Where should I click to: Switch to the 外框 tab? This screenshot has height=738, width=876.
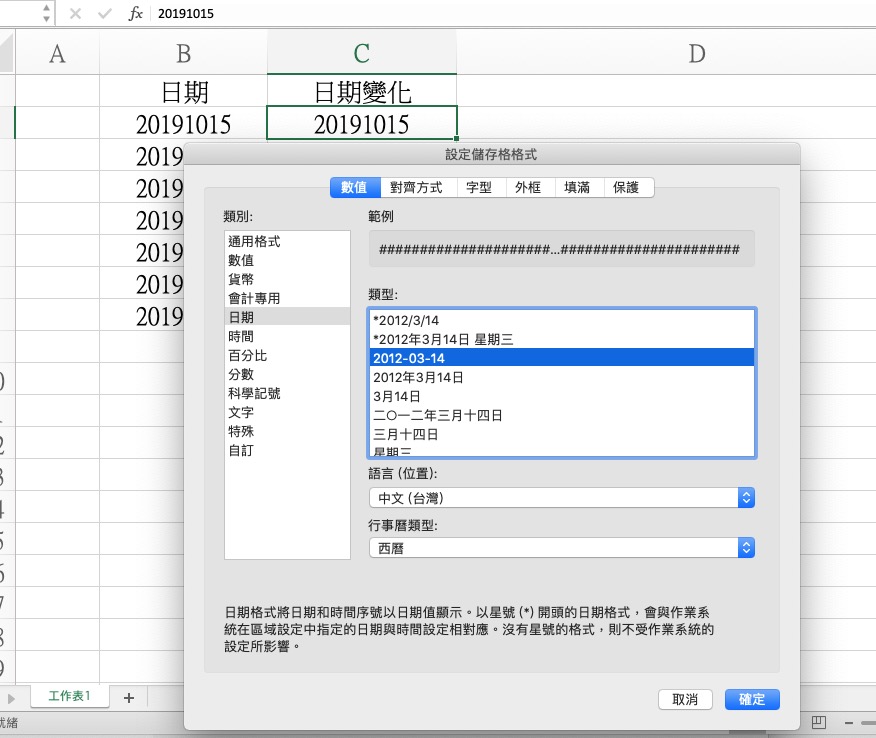pyautogui.click(x=528, y=188)
